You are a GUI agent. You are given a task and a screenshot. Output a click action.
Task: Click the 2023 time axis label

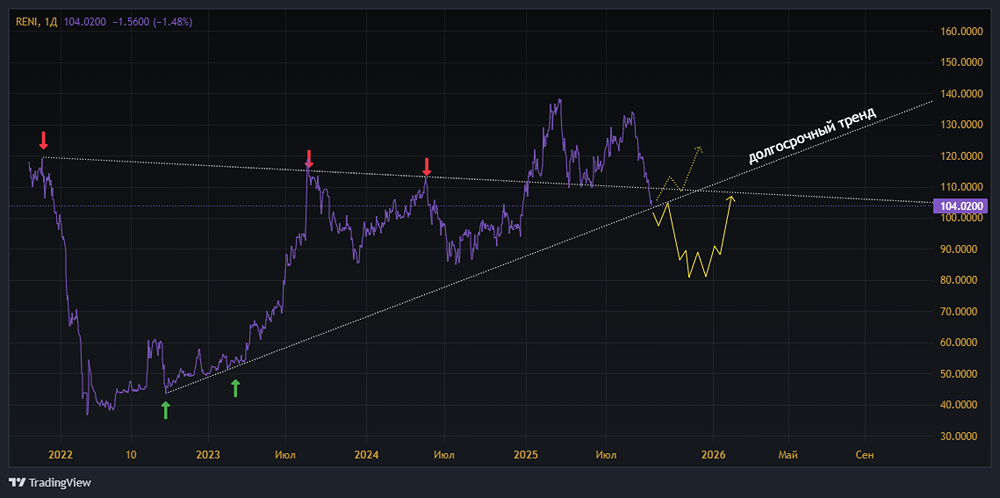point(208,455)
